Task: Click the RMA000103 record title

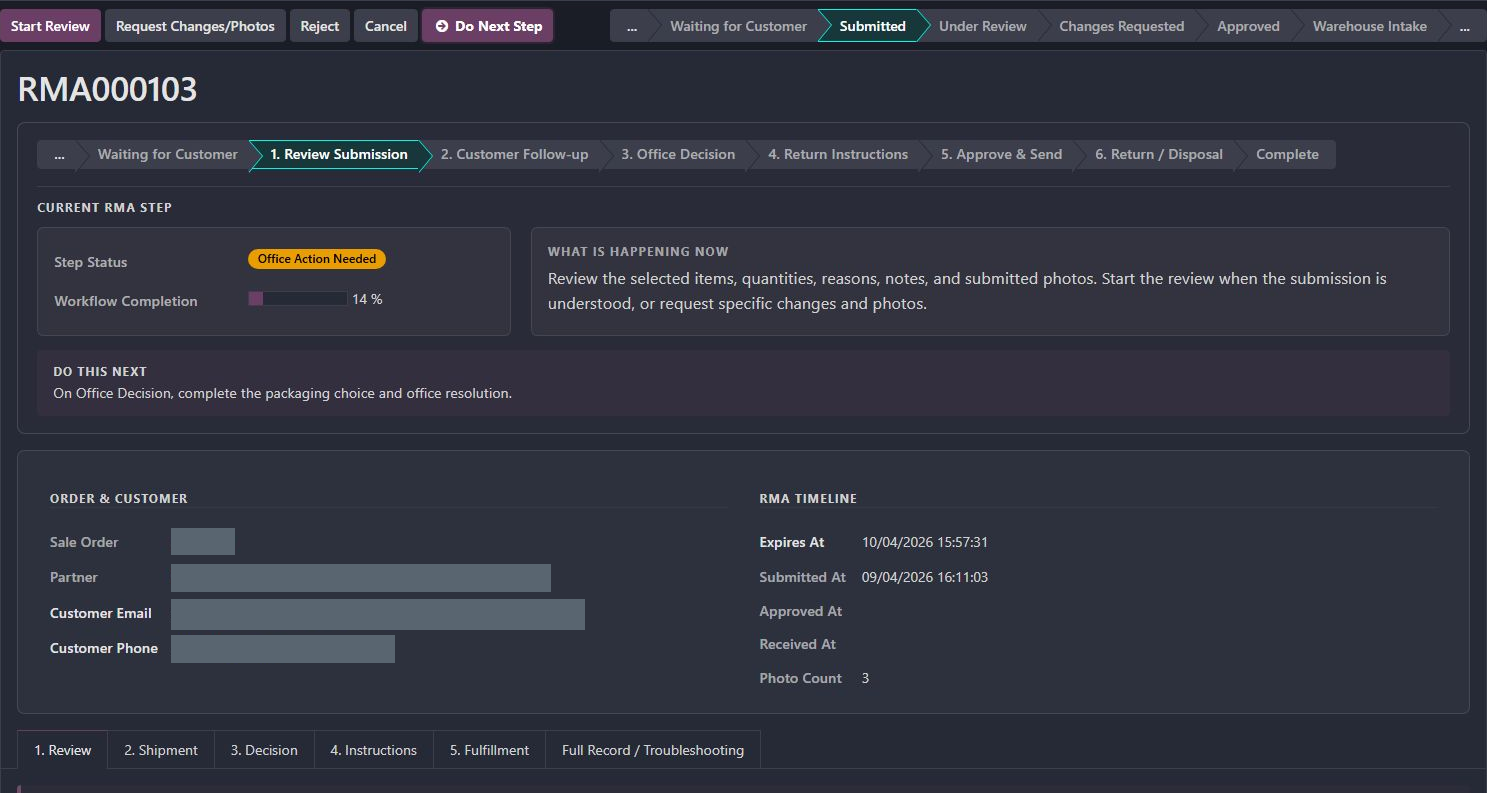Action: (x=108, y=90)
